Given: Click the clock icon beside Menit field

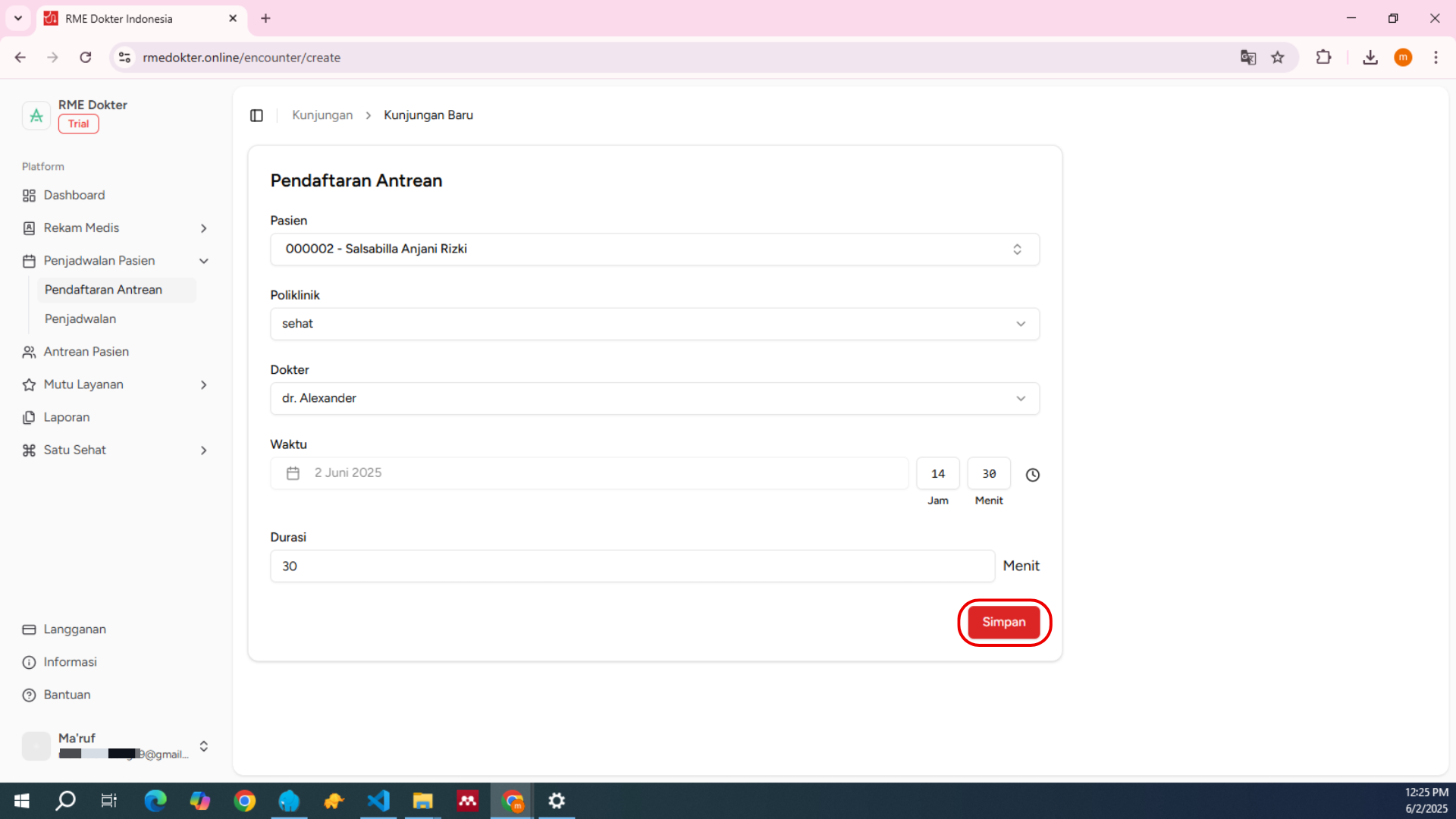Looking at the screenshot, I should pyautogui.click(x=1032, y=475).
